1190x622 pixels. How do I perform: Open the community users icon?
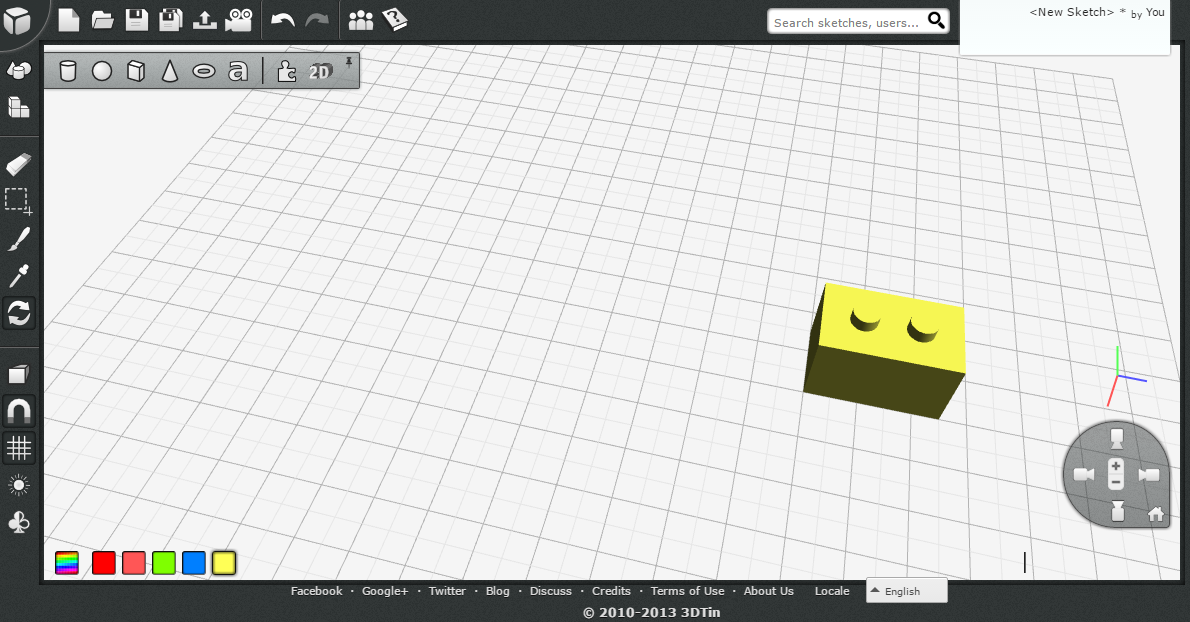tap(360, 20)
